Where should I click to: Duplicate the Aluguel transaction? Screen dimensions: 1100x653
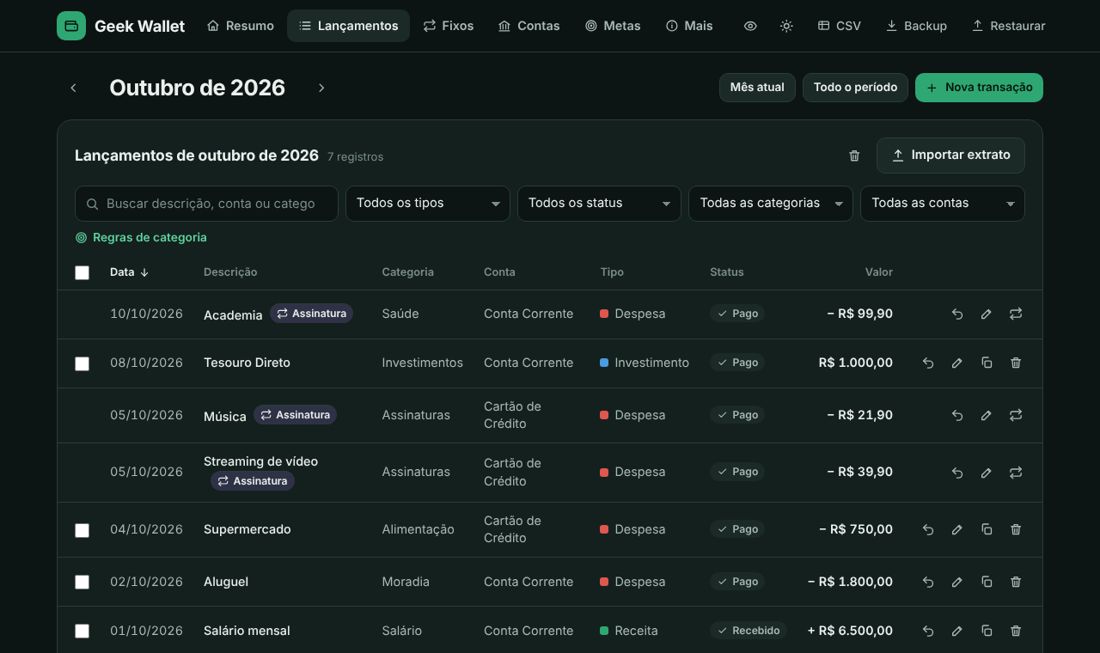click(986, 582)
